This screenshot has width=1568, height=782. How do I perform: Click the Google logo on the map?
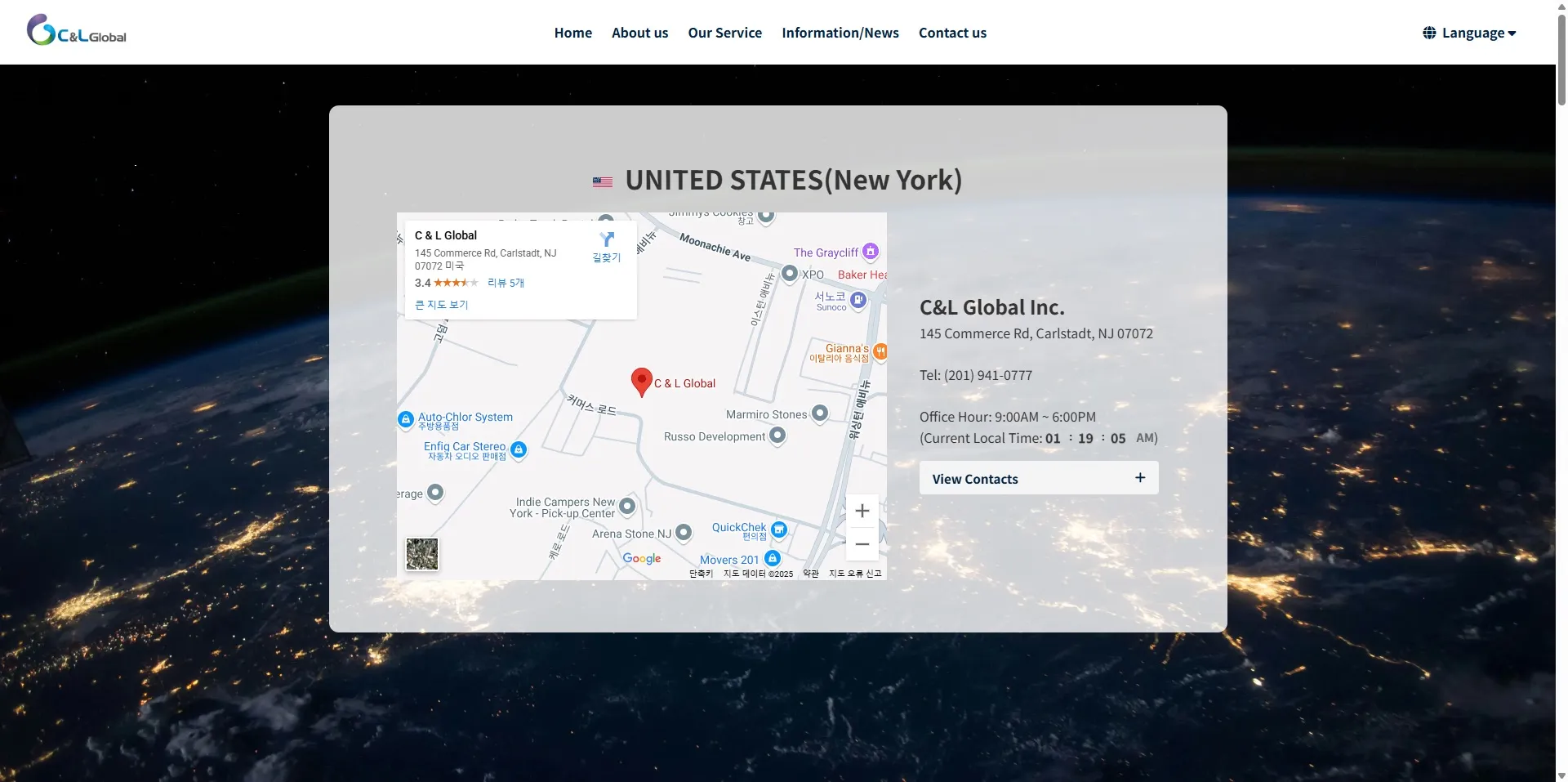[642, 558]
